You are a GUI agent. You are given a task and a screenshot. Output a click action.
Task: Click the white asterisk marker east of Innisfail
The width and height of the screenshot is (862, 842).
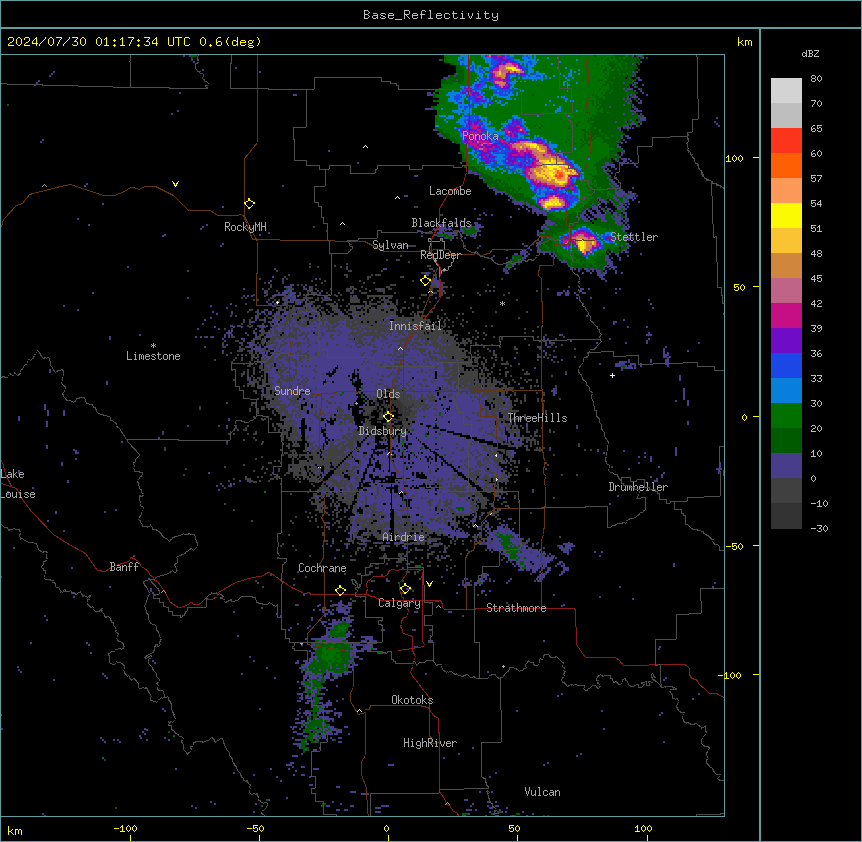coord(502,303)
